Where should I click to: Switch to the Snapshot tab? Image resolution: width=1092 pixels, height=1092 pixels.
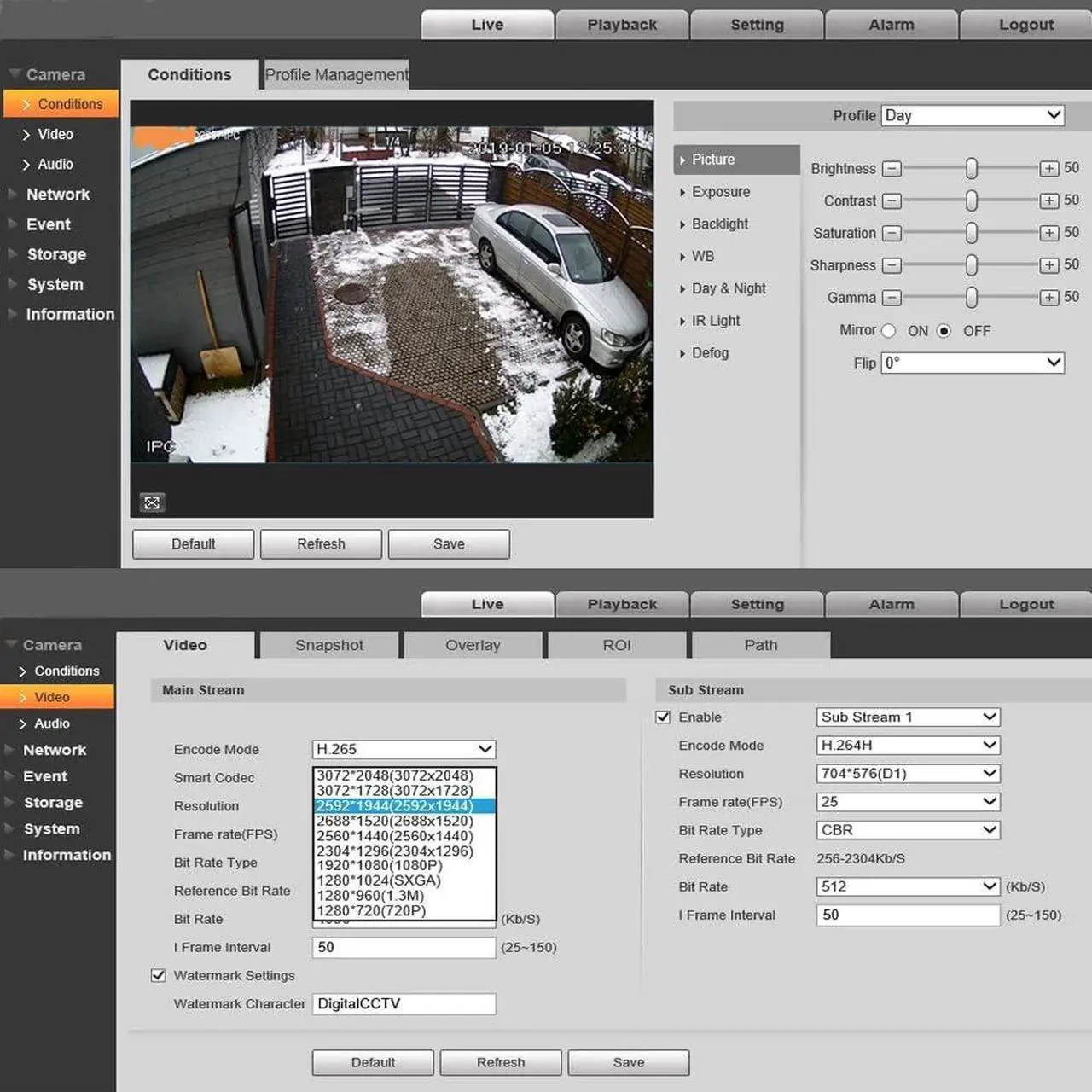pos(329,645)
